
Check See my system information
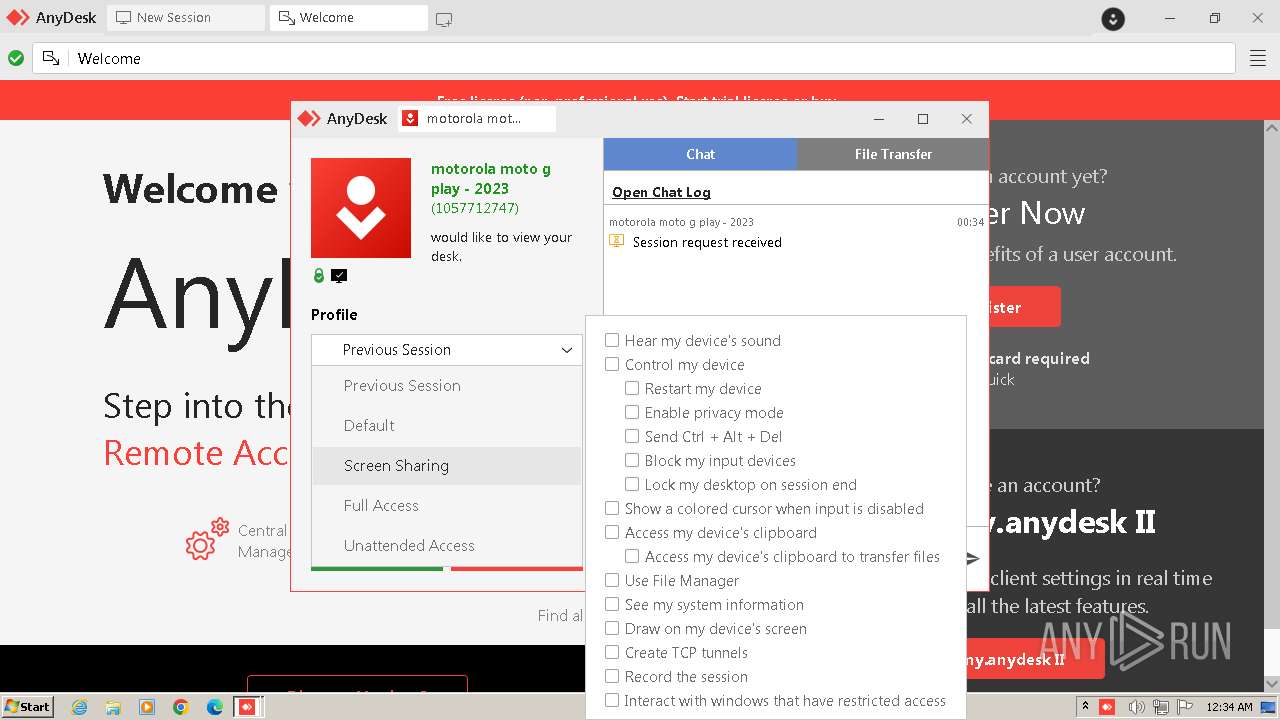(x=612, y=604)
